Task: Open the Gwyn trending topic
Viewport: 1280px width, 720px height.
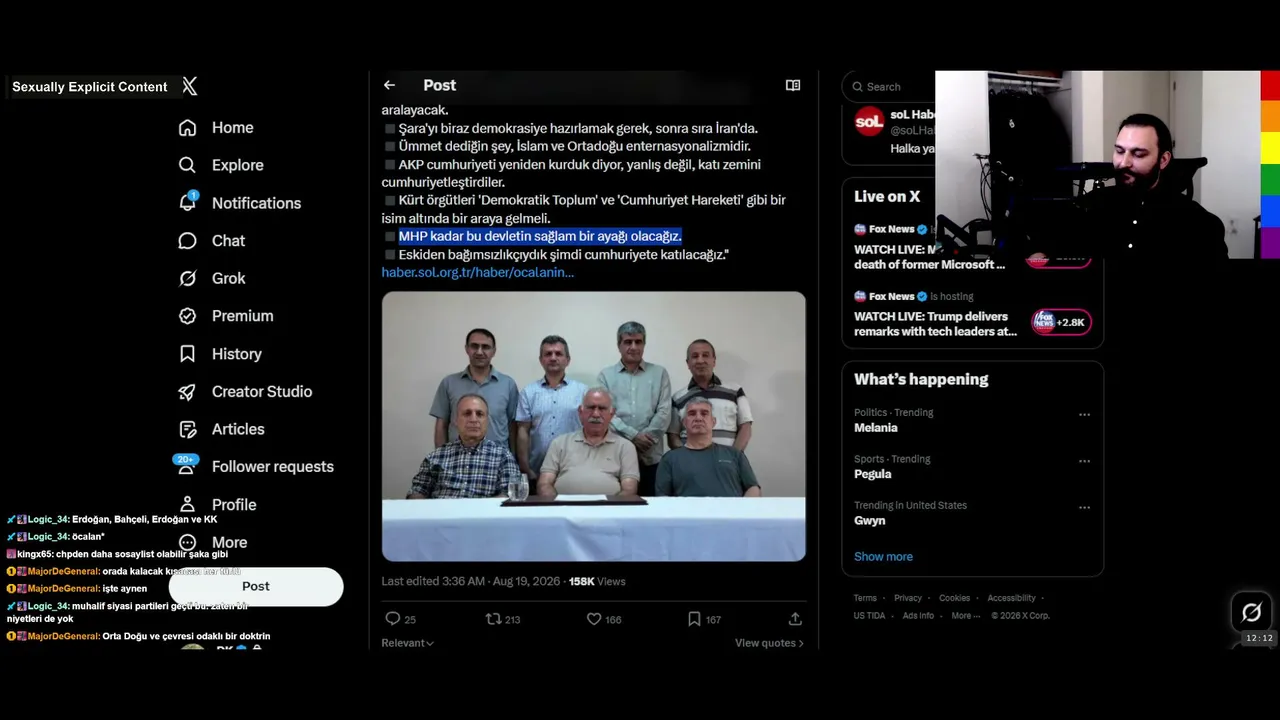Action: pyautogui.click(x=972, y=513)
